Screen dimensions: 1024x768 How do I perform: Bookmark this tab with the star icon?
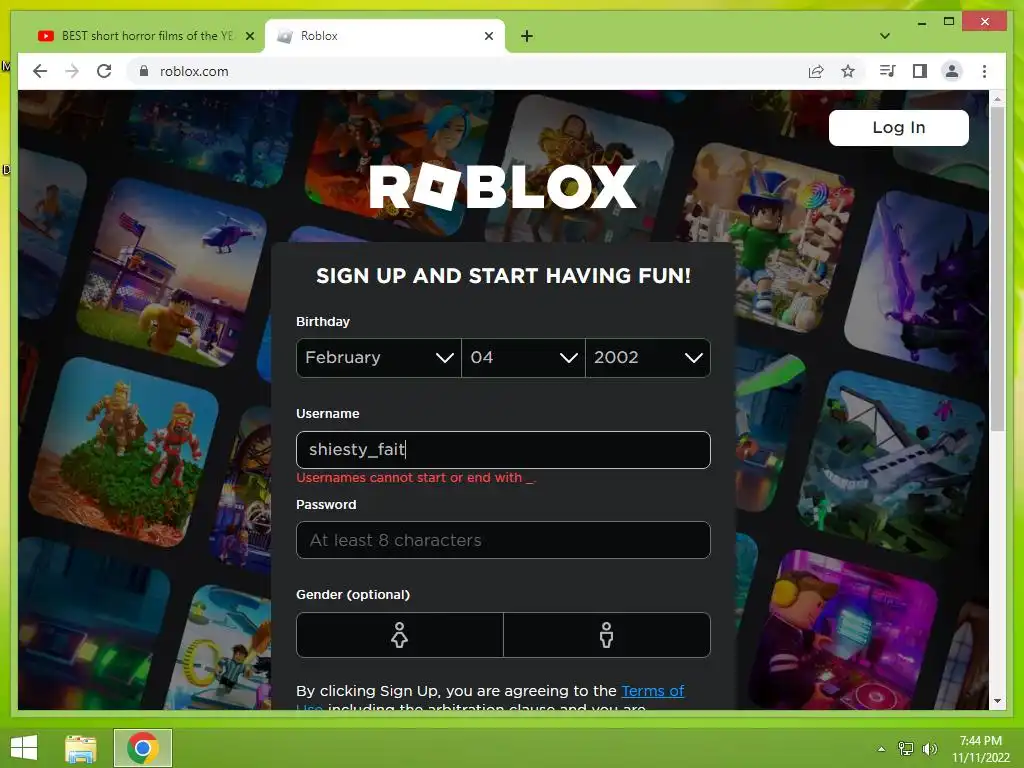(x=848, y=71)
